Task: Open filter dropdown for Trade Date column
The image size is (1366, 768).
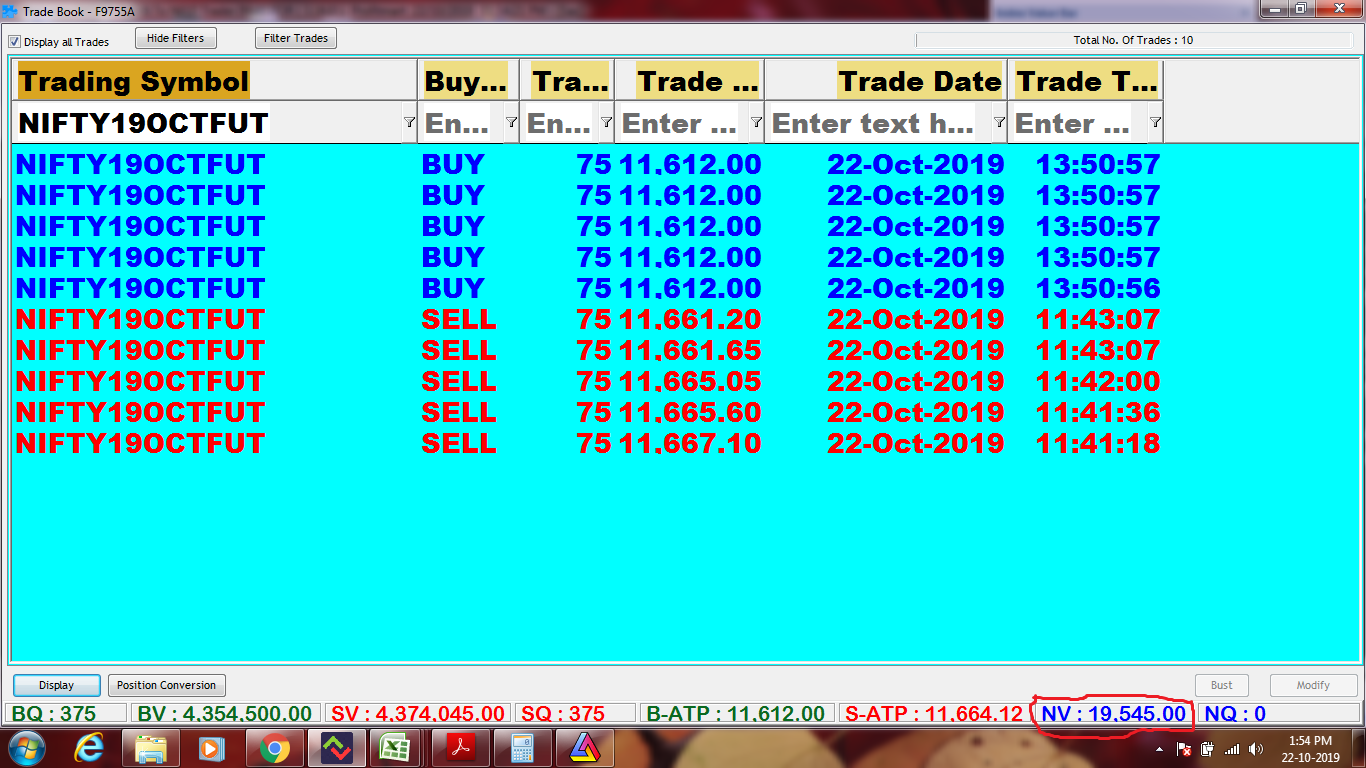Action: click(x=998, y=122)
